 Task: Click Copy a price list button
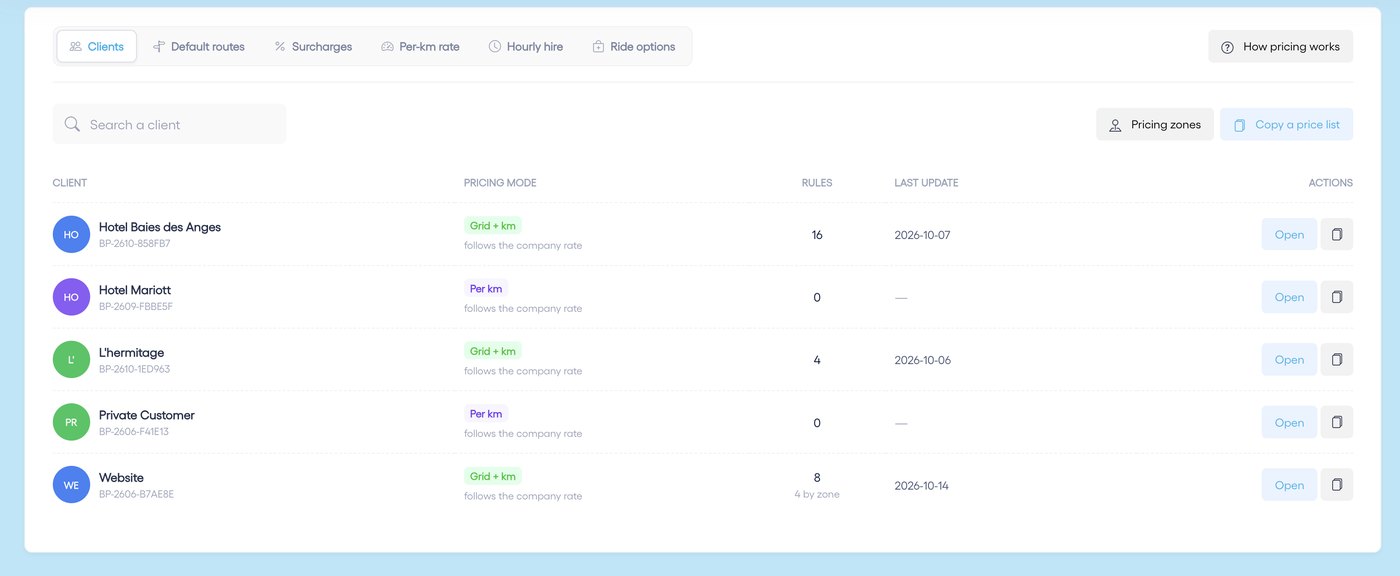pos(1286,125)
